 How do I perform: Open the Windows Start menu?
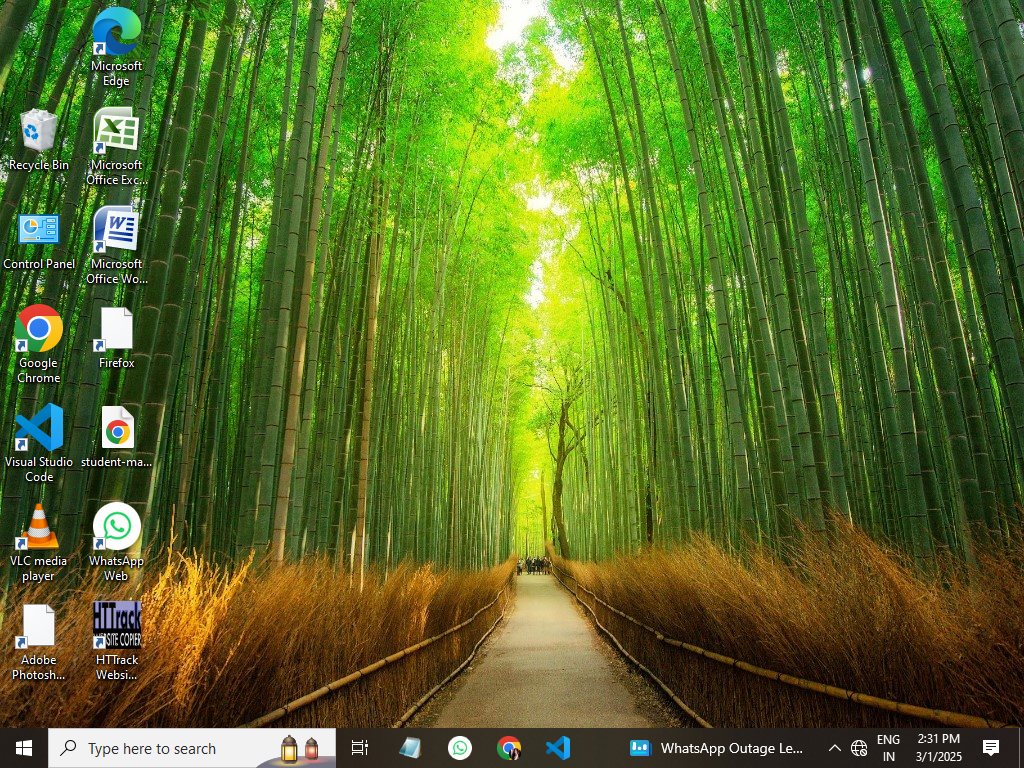pyautogui.click(x=24, y=748)
